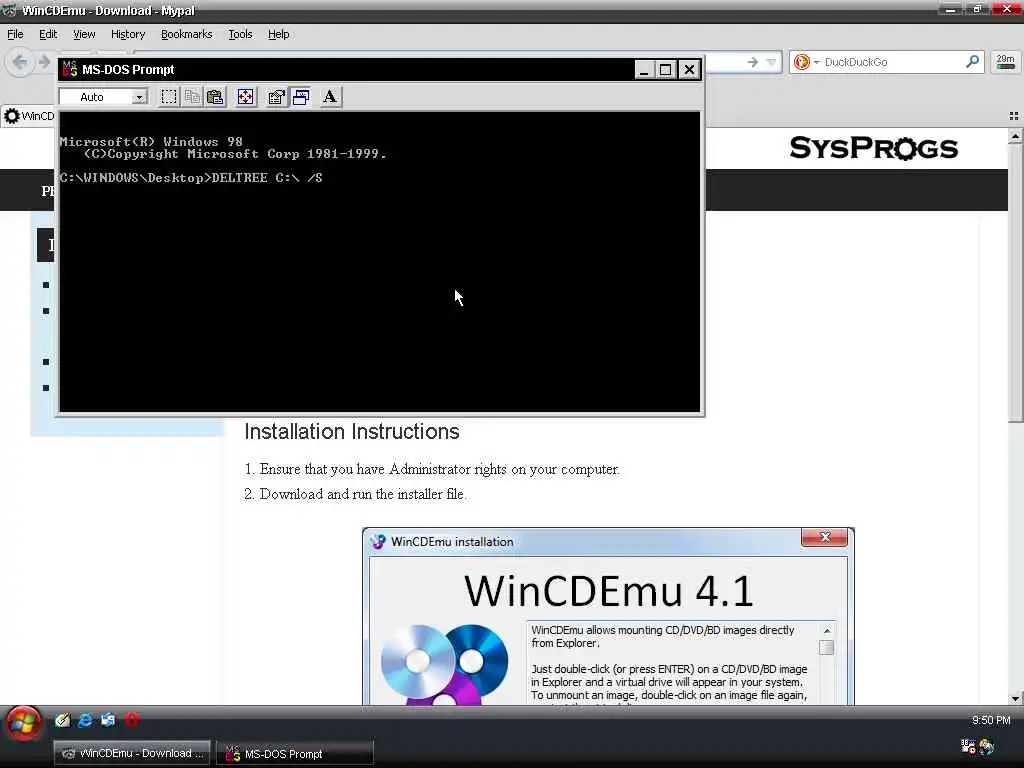Click the browser Forward arrow button

[x=44, y=62]
